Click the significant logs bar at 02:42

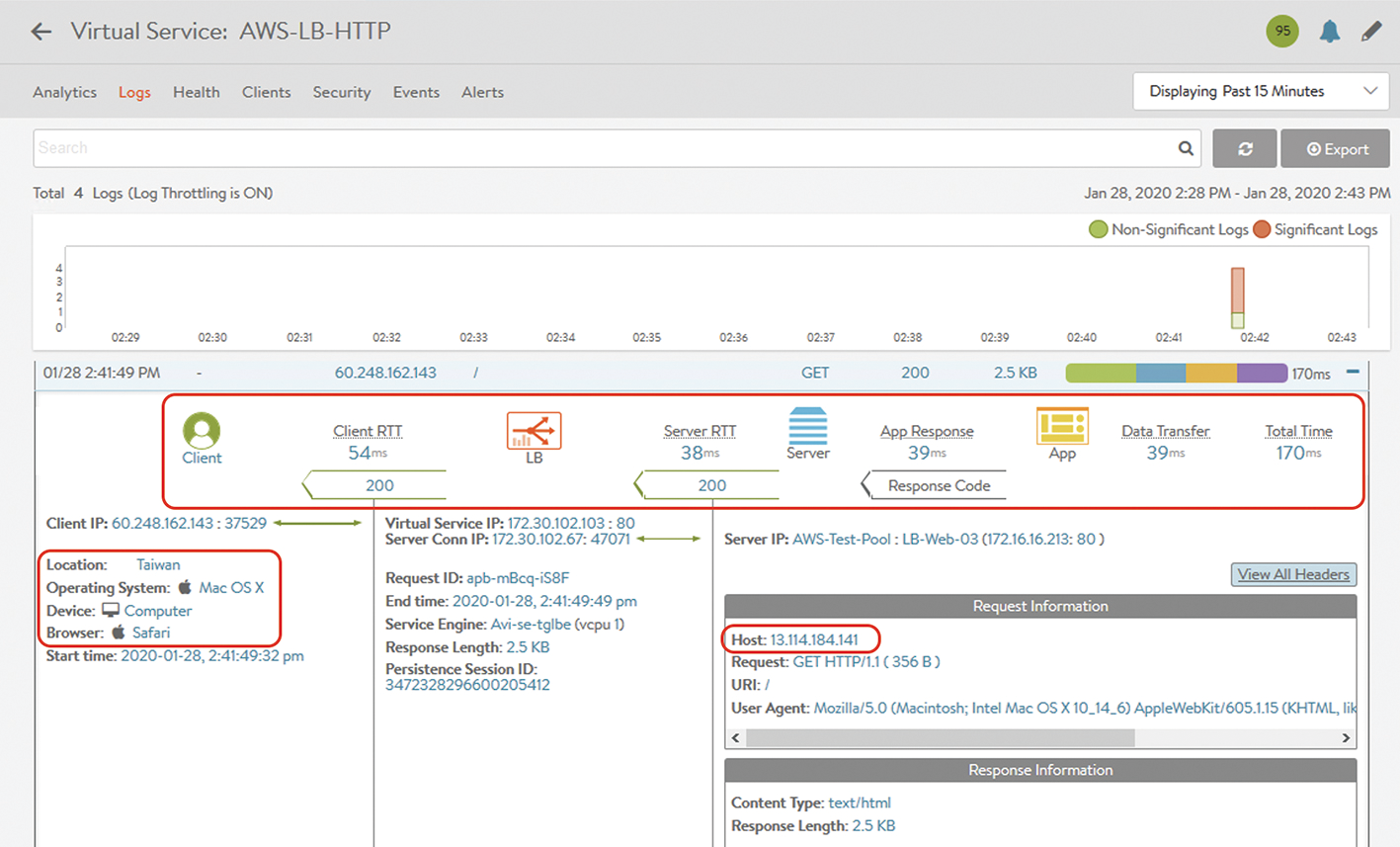[1237, 291]
